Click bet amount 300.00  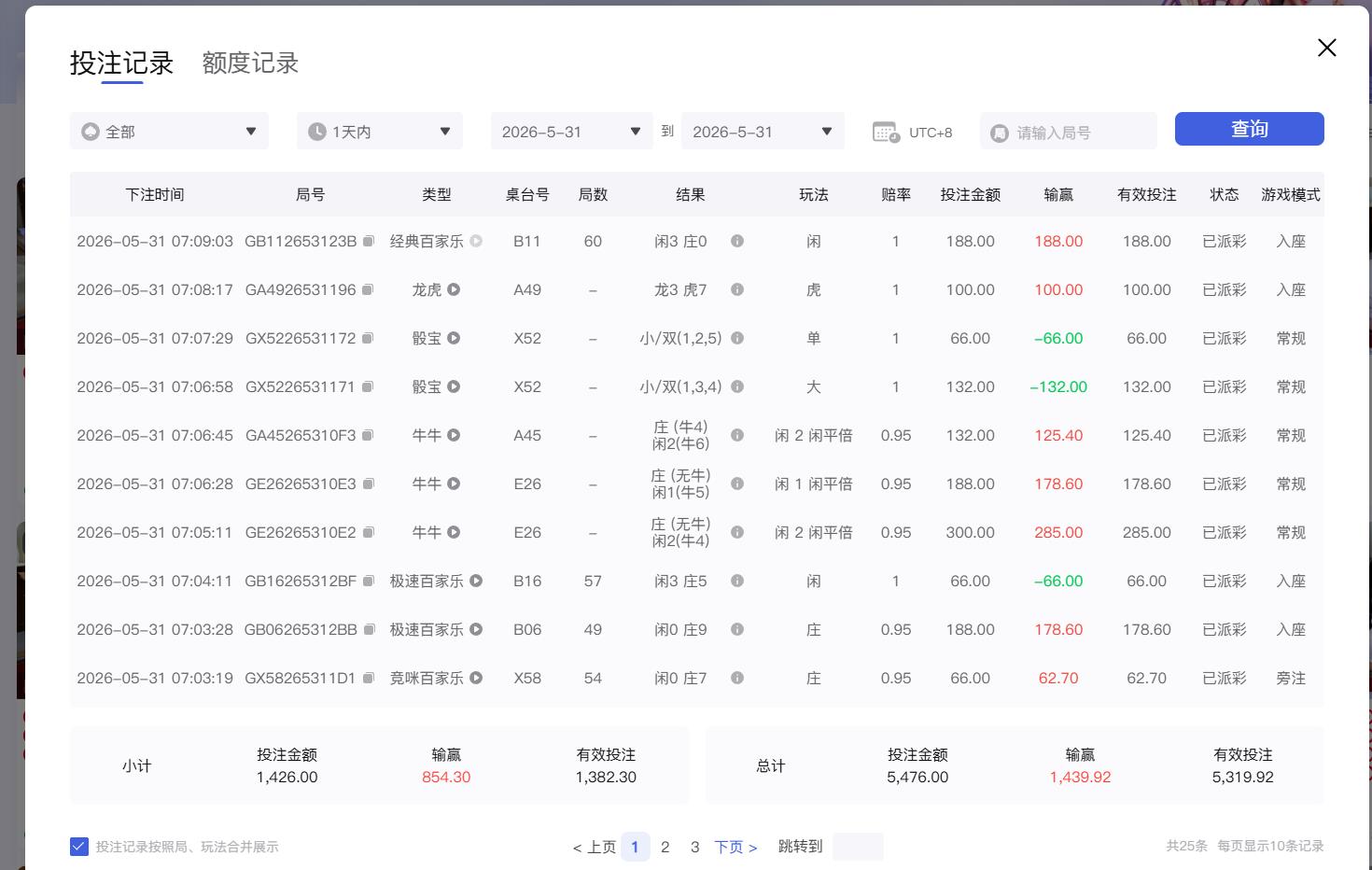click(x=971, y=532)
